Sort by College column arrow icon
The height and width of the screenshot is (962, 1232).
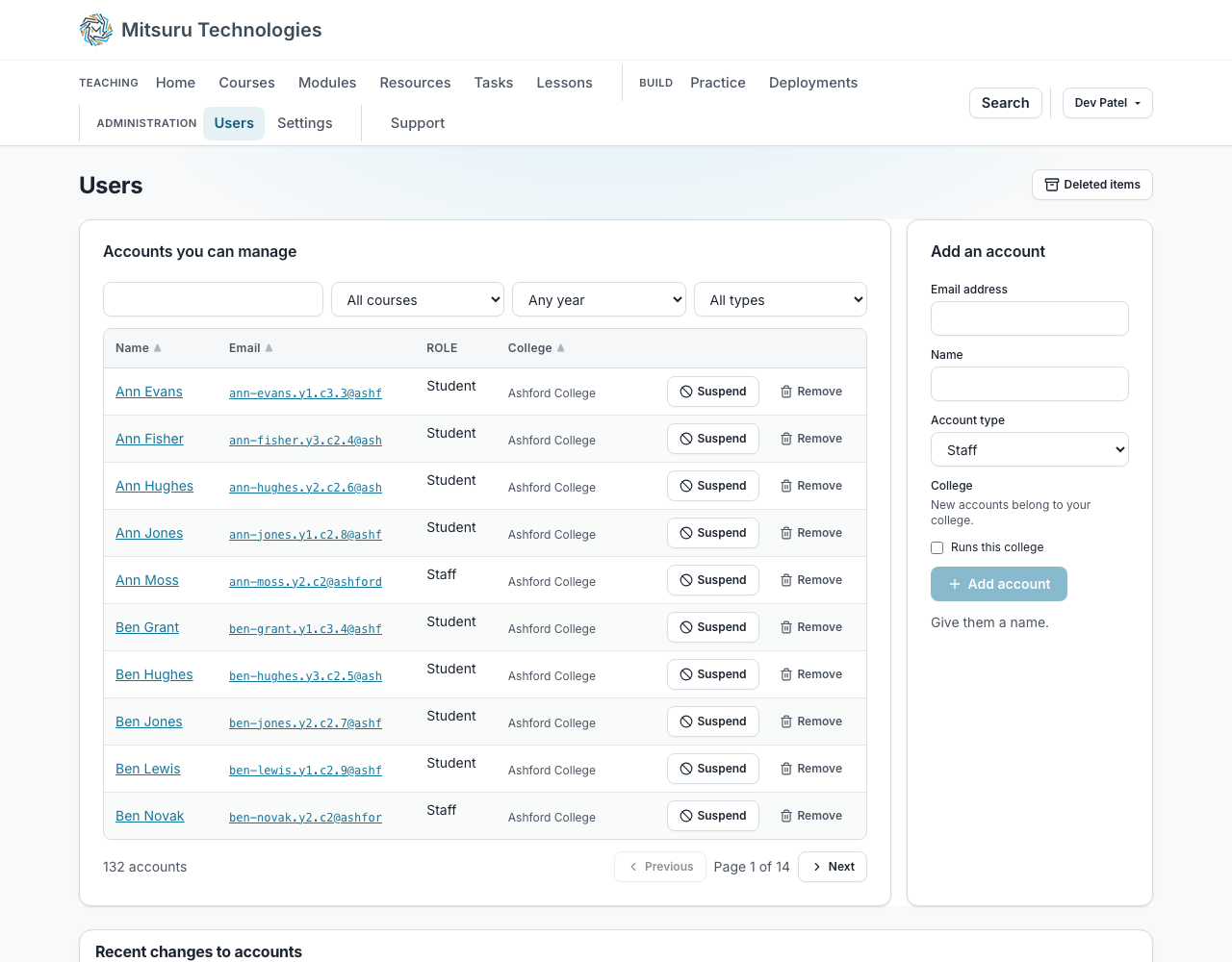tap(561, 348)
